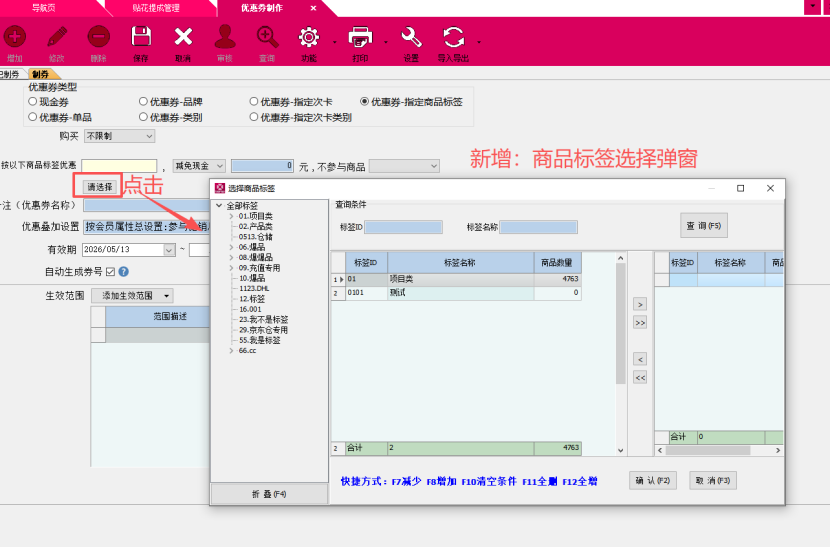The width and height of the screenshot is (830, 547).
Task: Select the 优惠券制作 tab
Action: pyautogui.click(x=262, y=8)
